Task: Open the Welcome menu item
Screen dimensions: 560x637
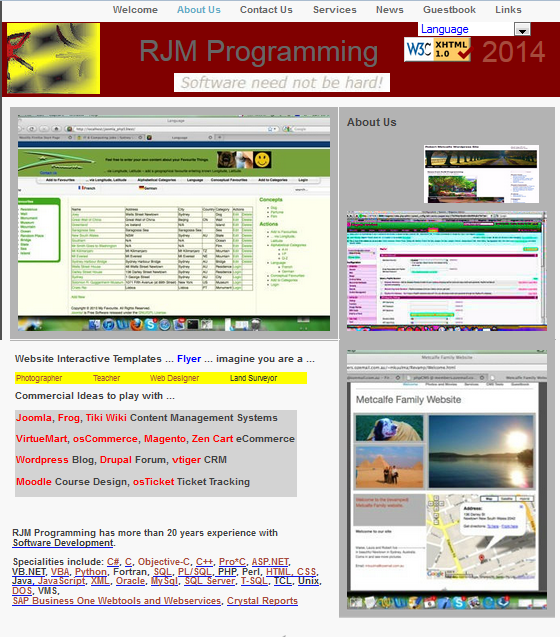Action: click(x=135, y=10)
